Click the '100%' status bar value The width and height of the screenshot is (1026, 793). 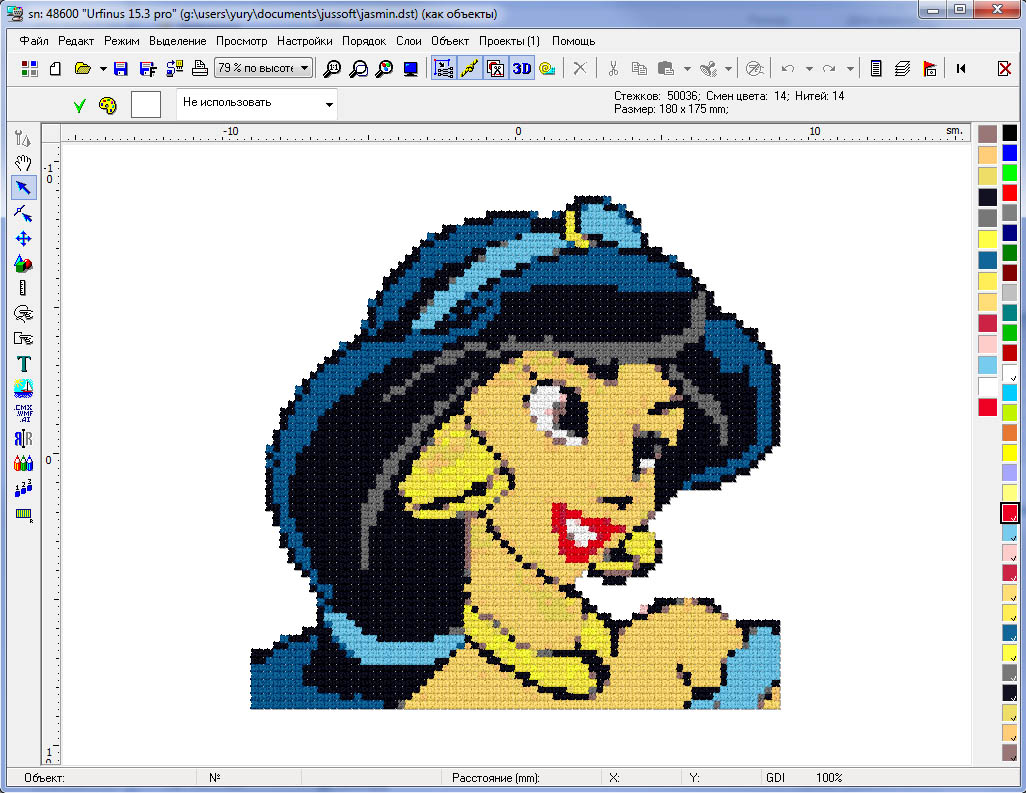click(829, 778)
